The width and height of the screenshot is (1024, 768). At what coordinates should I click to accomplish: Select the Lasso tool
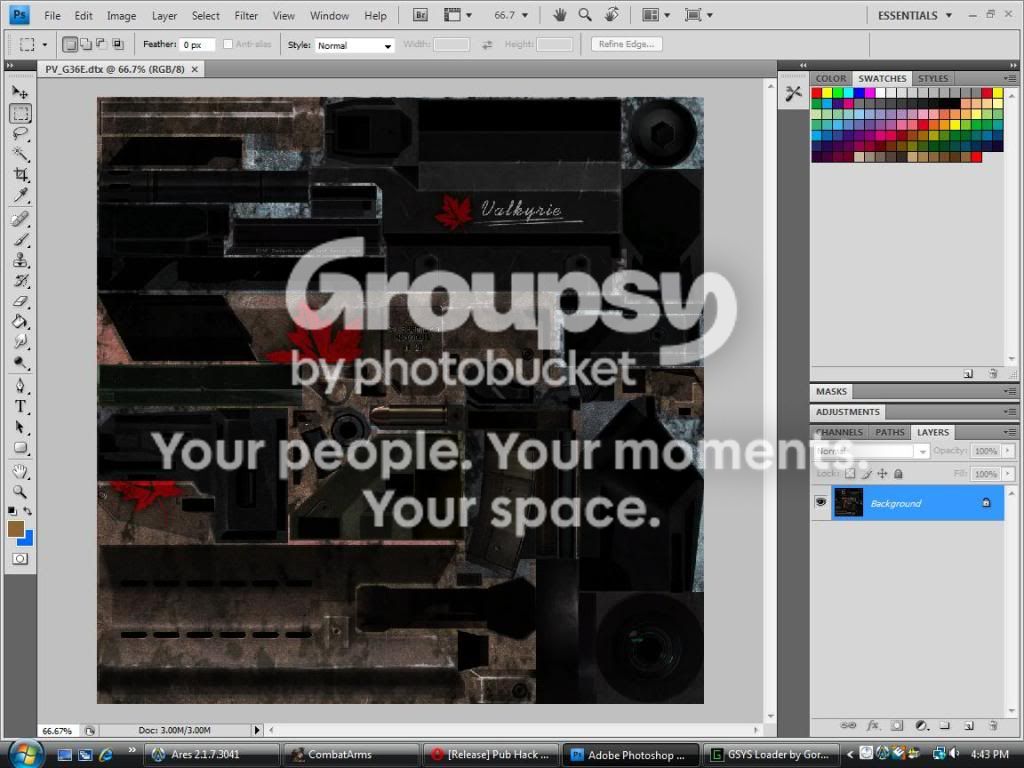coord(20,134)
